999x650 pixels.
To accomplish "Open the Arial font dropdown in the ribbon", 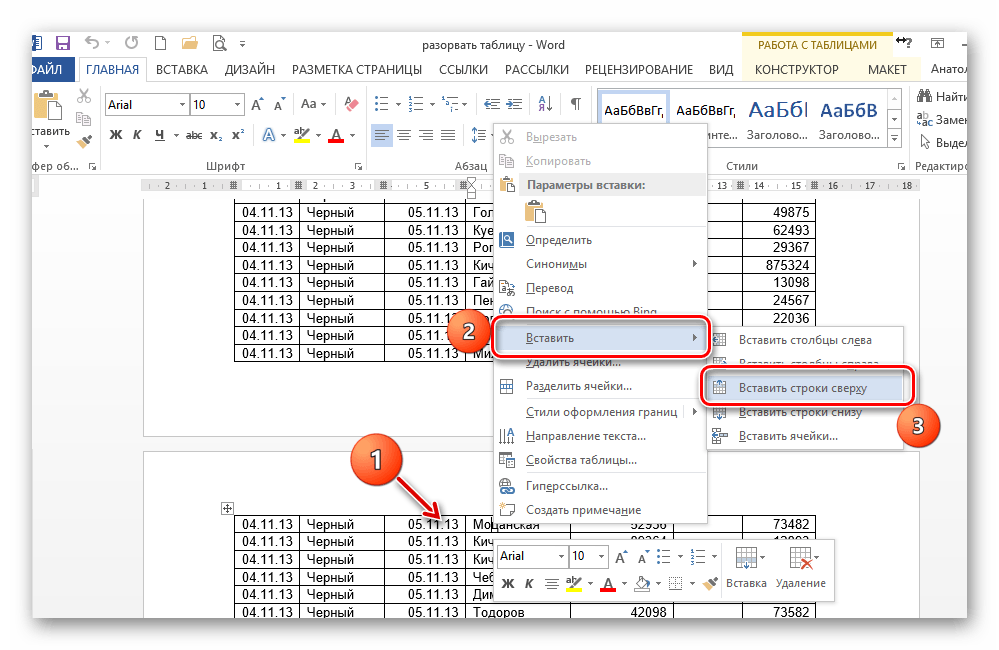I will point(182,105).
